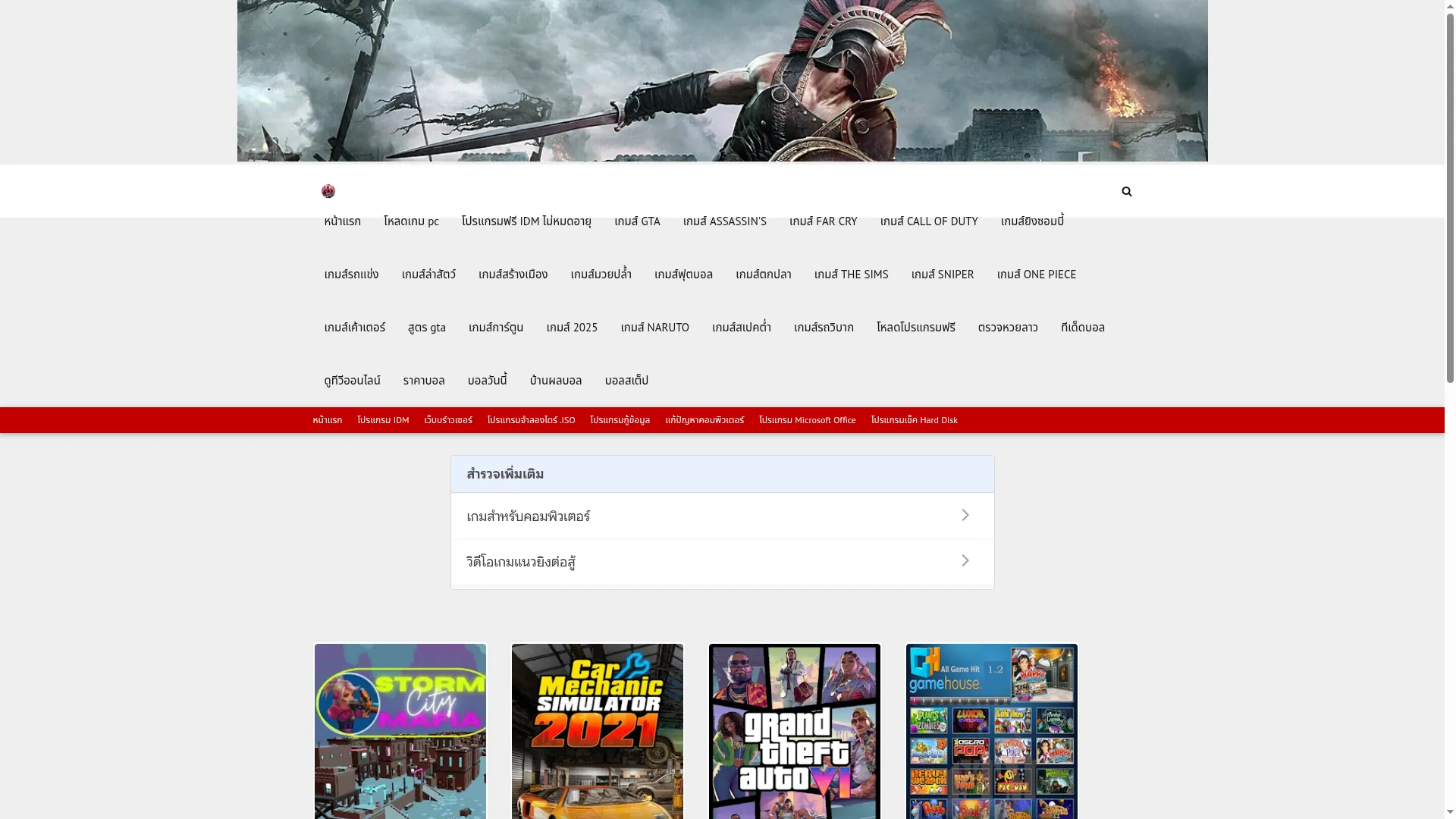Open เกมส์ 2025 category
Viewport: 1456px width, 819px height.
click(x=572, y=328)
